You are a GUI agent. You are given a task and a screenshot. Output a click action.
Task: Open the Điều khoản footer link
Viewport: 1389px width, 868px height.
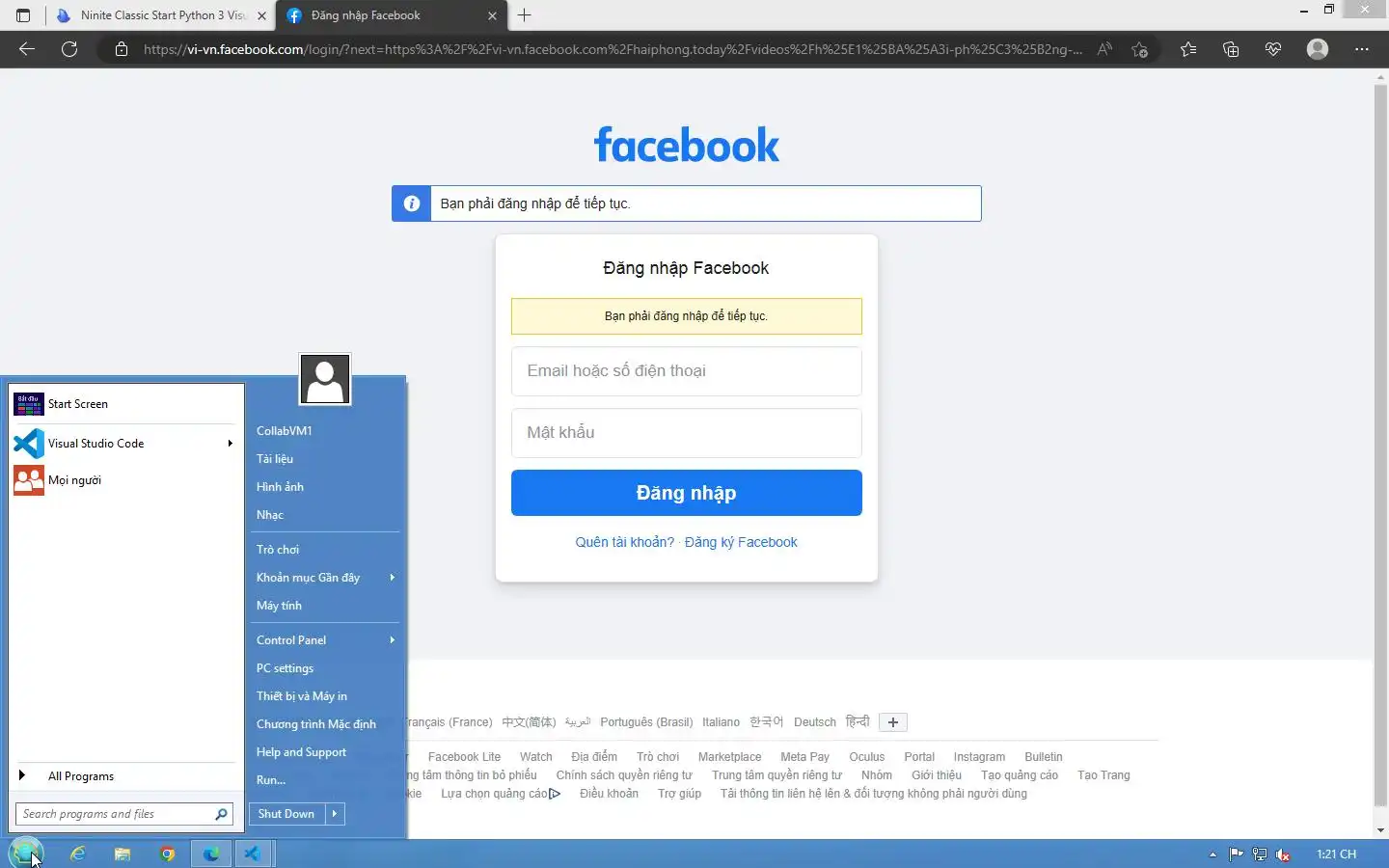pyautogui.click(x=609, y=794)
